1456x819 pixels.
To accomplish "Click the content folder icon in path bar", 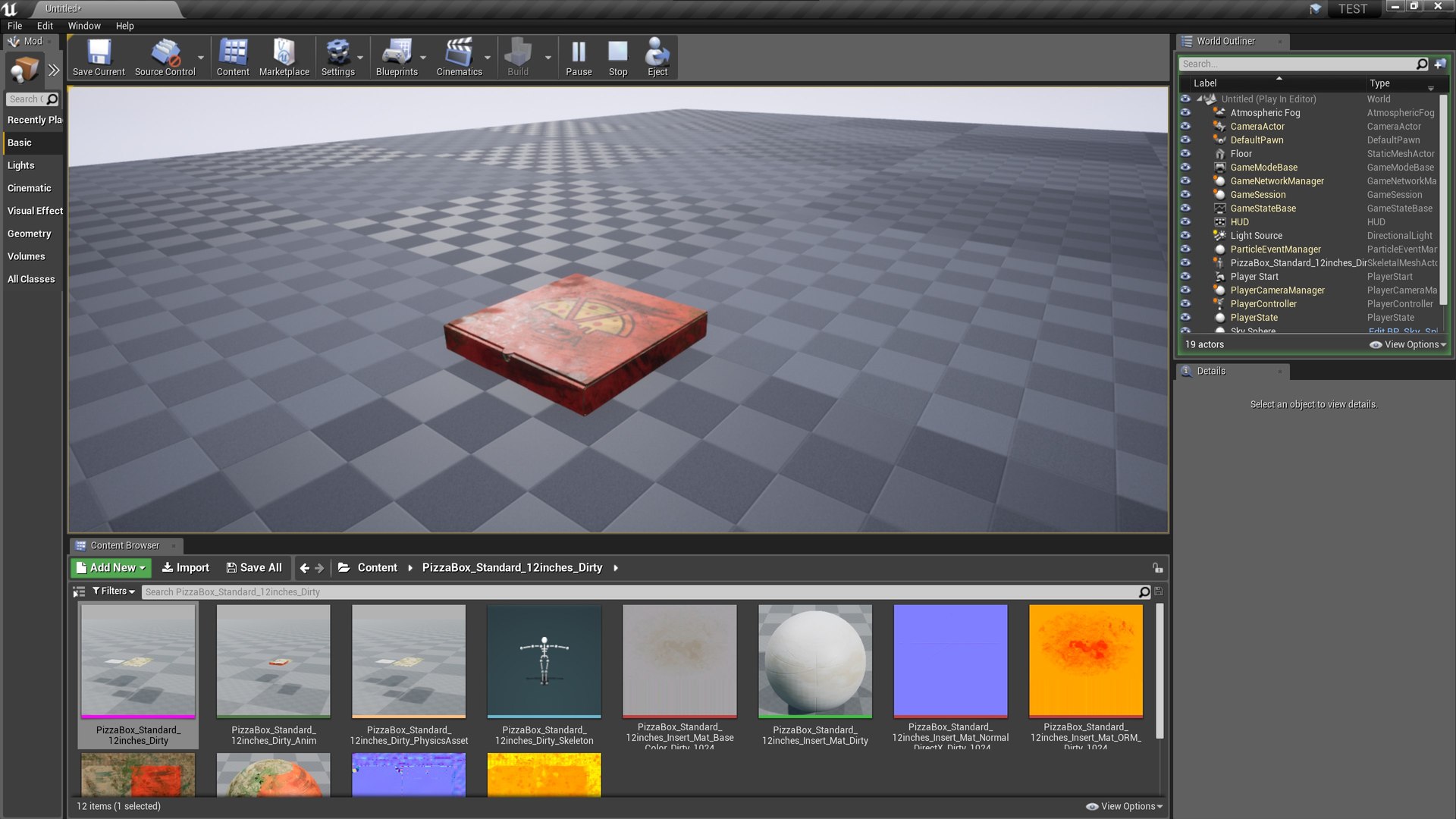I will point(344,567).
